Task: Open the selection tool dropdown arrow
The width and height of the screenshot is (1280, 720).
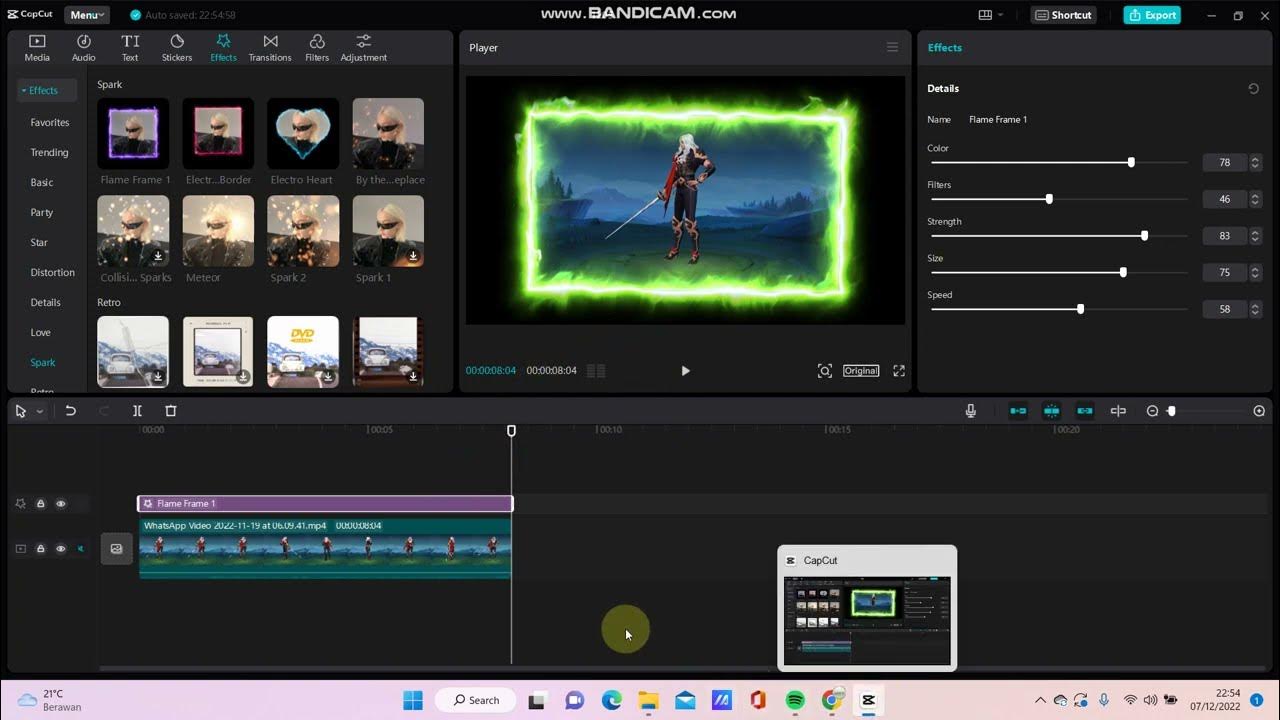Action: pos(40,411)
